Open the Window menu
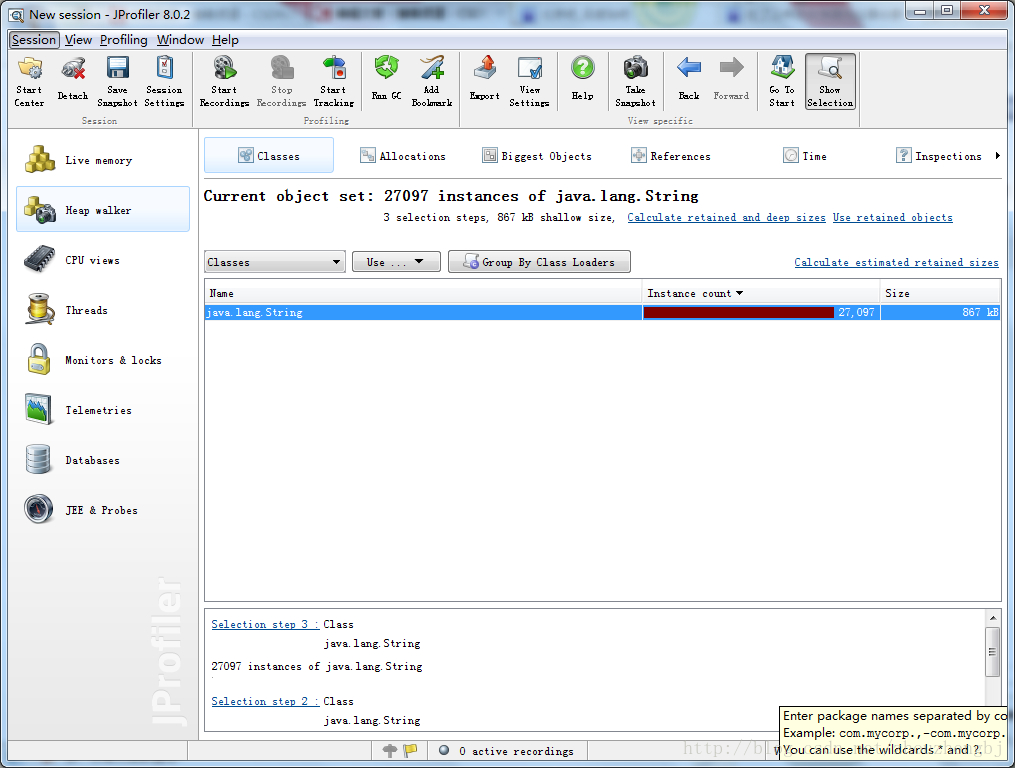The width and height of the screenshot is (1015, 768). tap(180, 40)
